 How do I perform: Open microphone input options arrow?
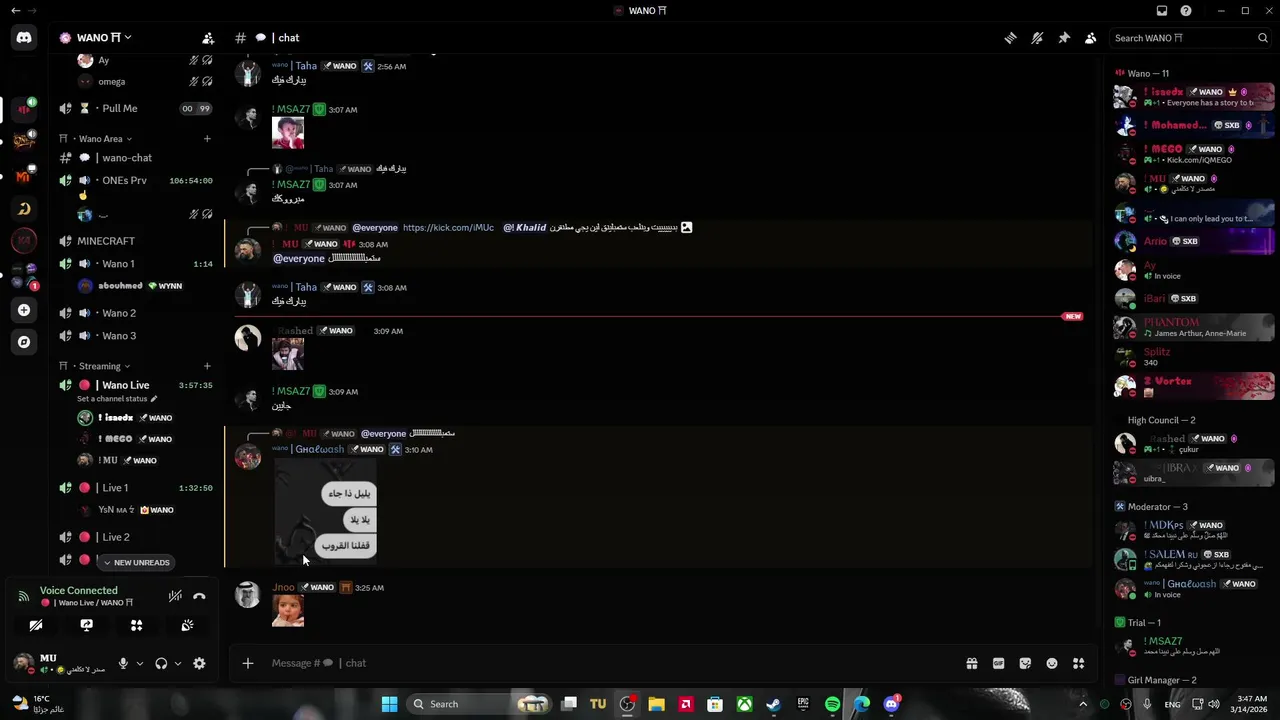coord(139,663)
